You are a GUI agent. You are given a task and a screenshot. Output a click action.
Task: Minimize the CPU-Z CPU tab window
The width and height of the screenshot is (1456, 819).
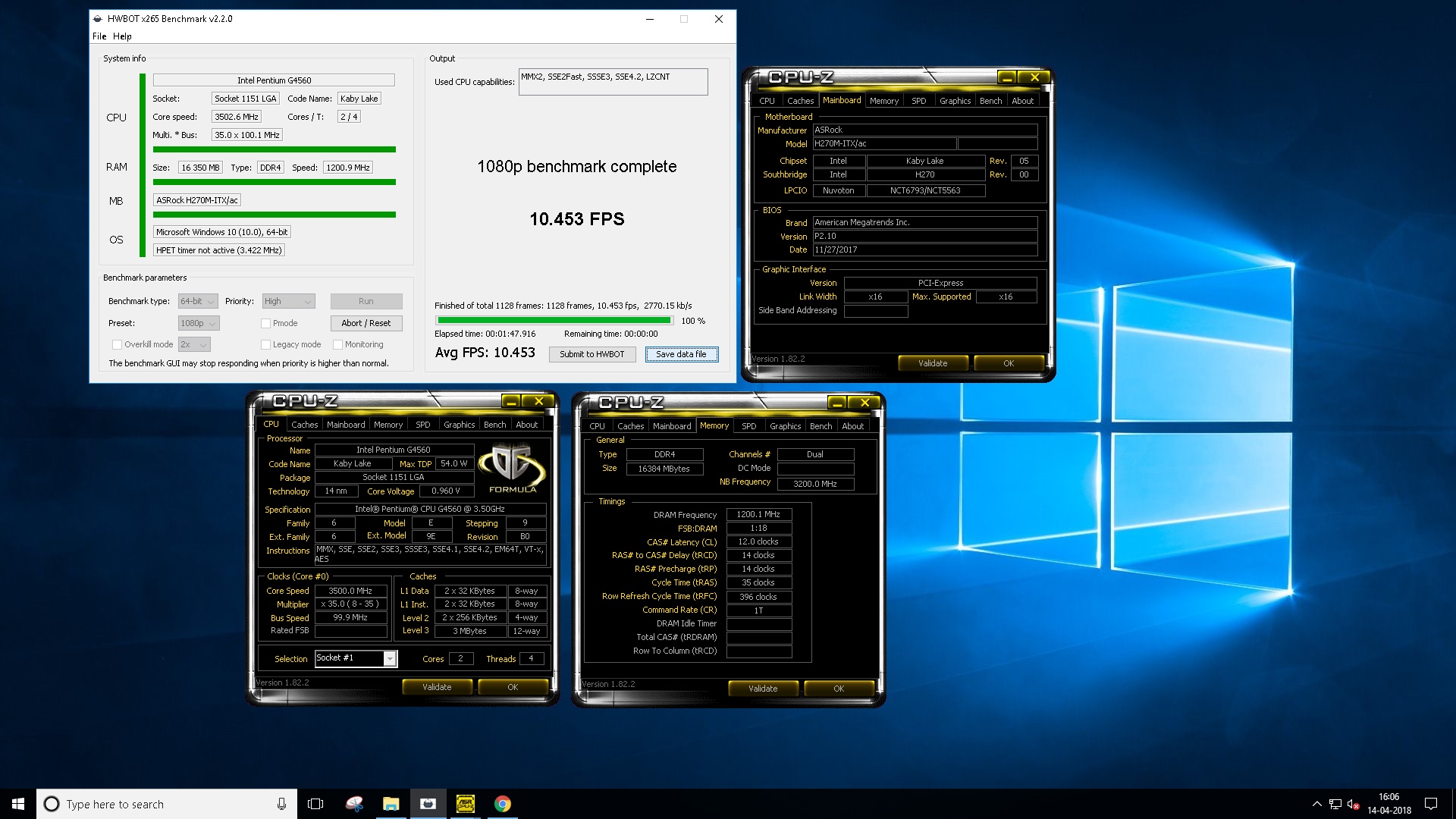pos(511,401)
